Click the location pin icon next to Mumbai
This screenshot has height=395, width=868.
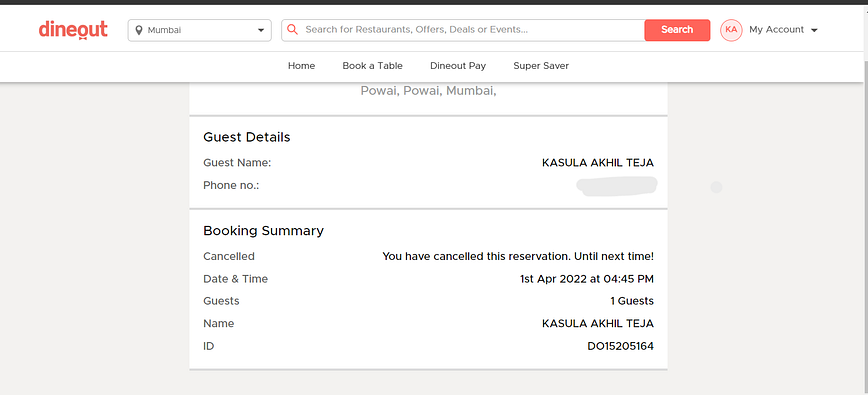click(x=139, y=30)
